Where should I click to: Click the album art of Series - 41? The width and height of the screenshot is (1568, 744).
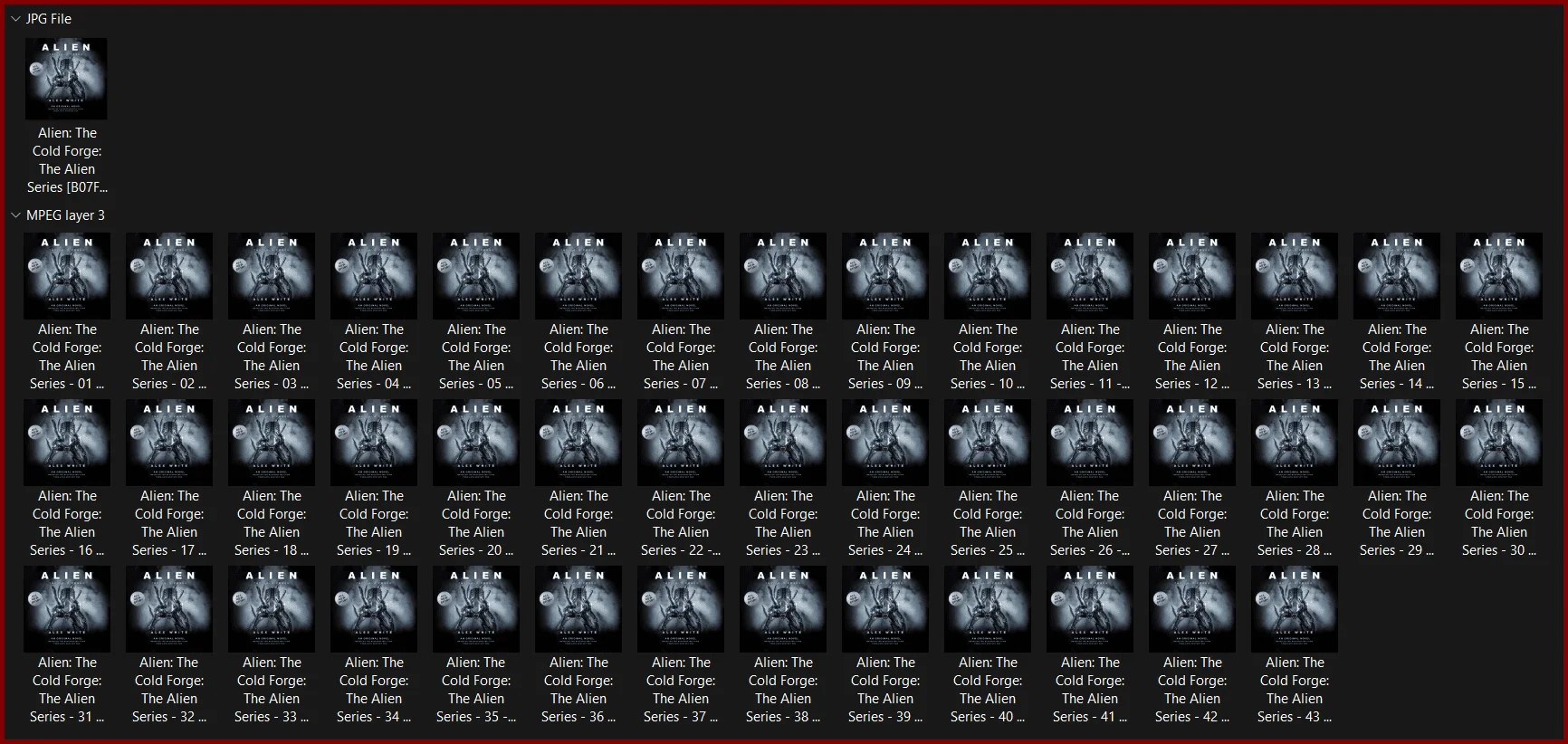point(1090,609)
